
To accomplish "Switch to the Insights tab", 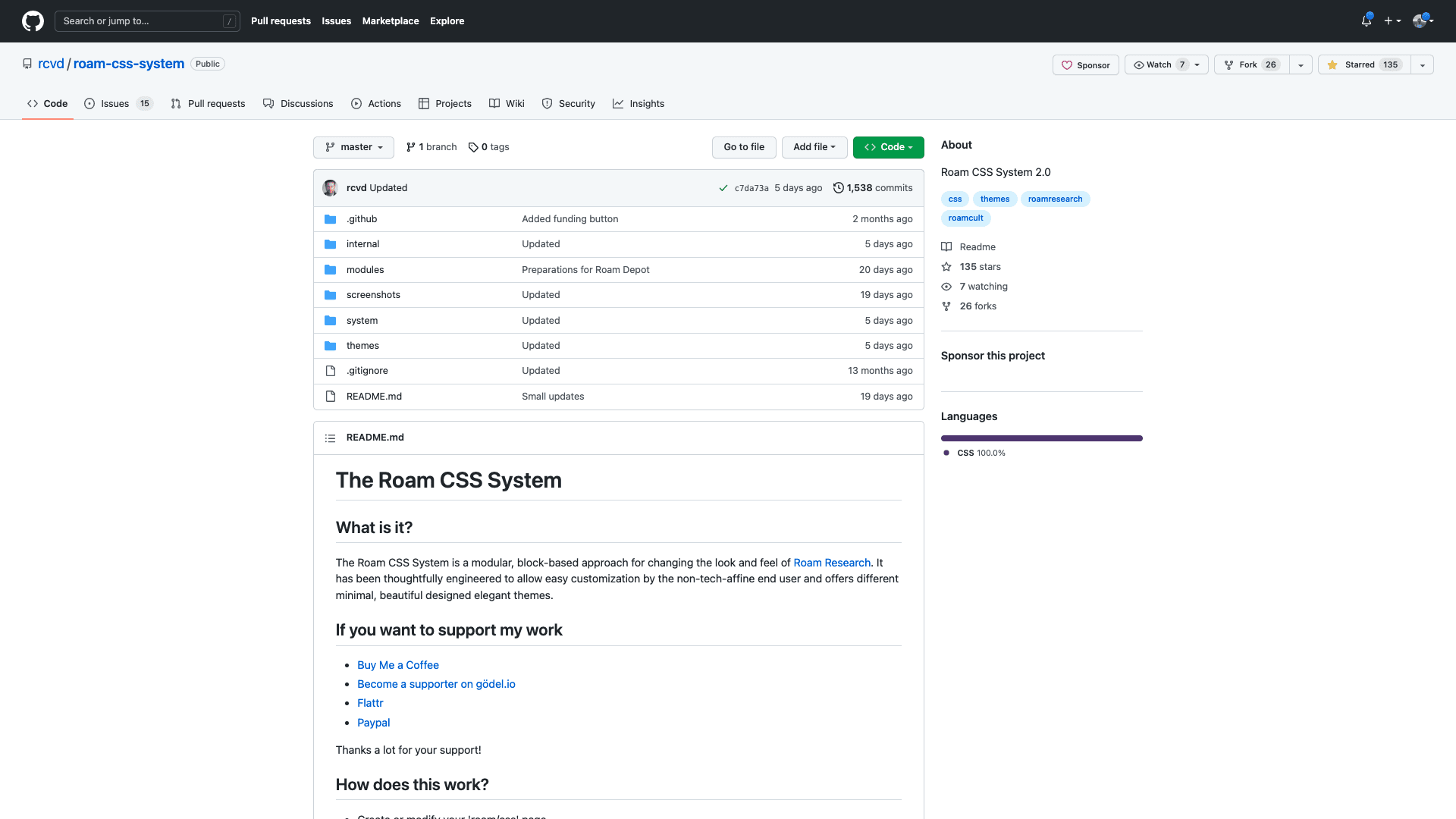I will point(639,104).
